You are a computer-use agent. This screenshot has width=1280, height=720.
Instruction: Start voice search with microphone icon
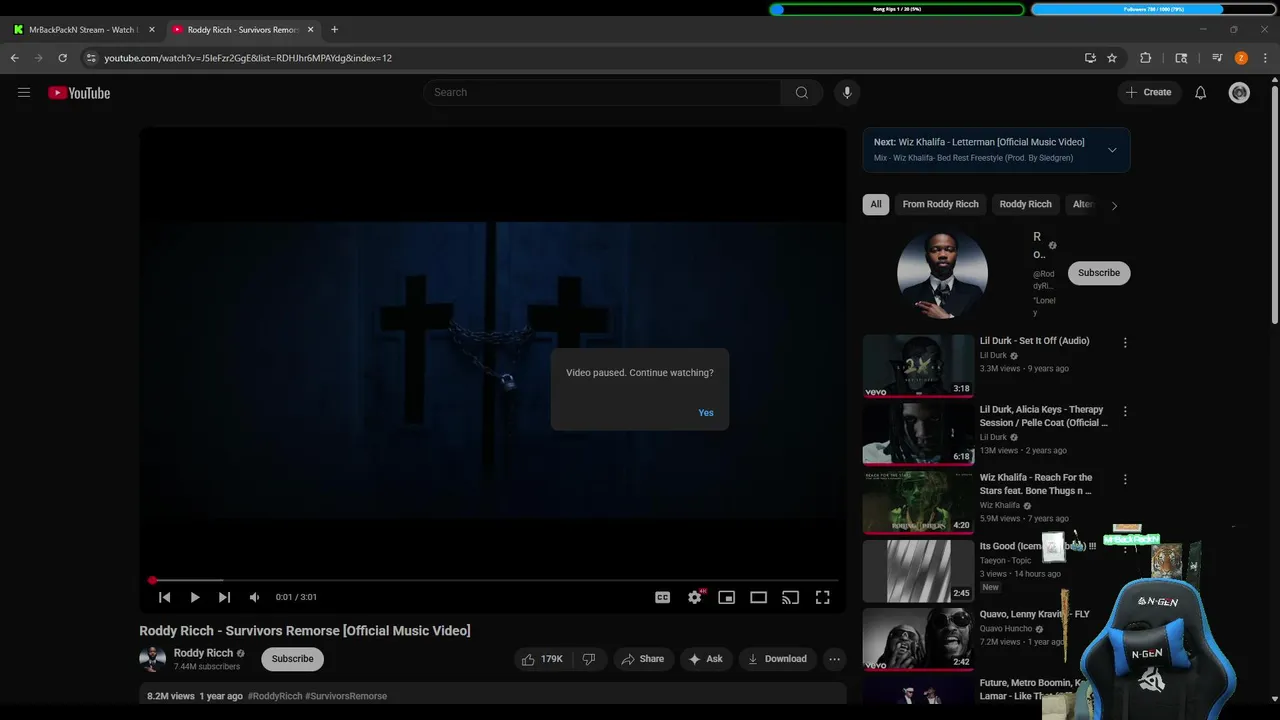(847, 93)
